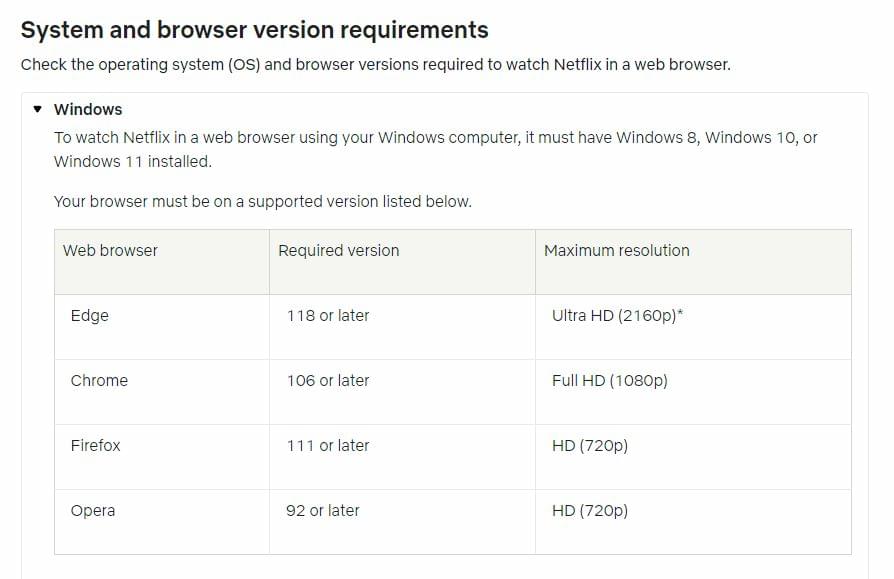
Task: Select the Firefox browser cell
Action: (162, 457)
